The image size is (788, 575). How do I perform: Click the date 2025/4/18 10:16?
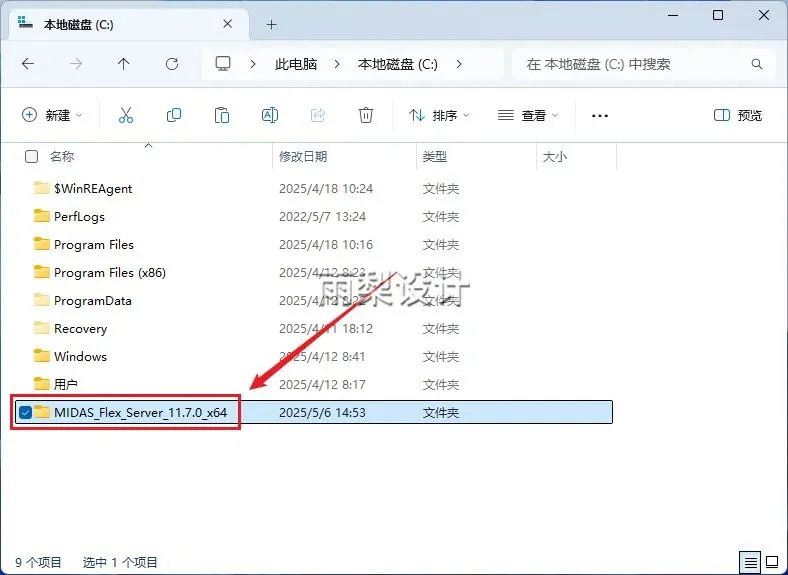tap(326, 245)
